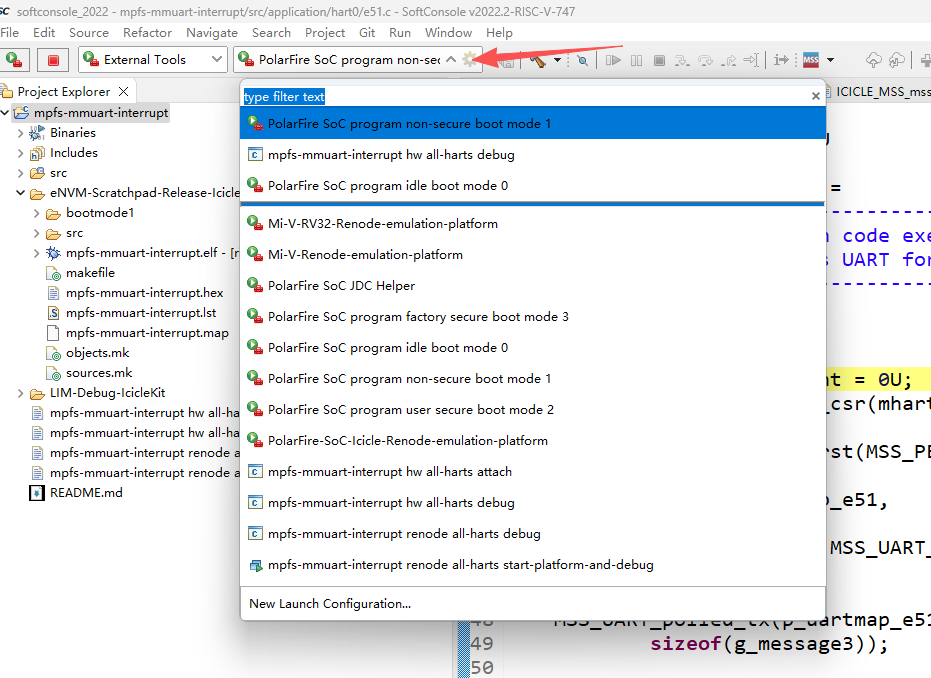Select PolarFire SoC program user secure boot mode 2

tap(533, 410)
